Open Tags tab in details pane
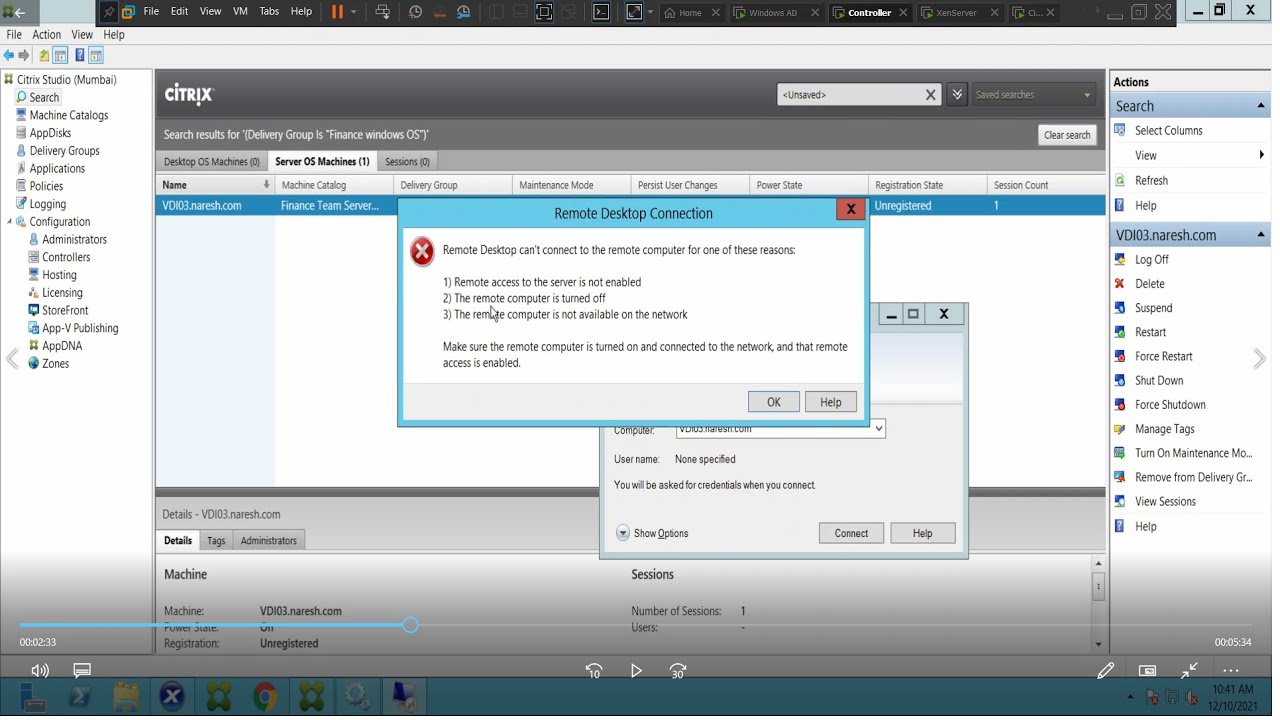 tap(216, 541)
